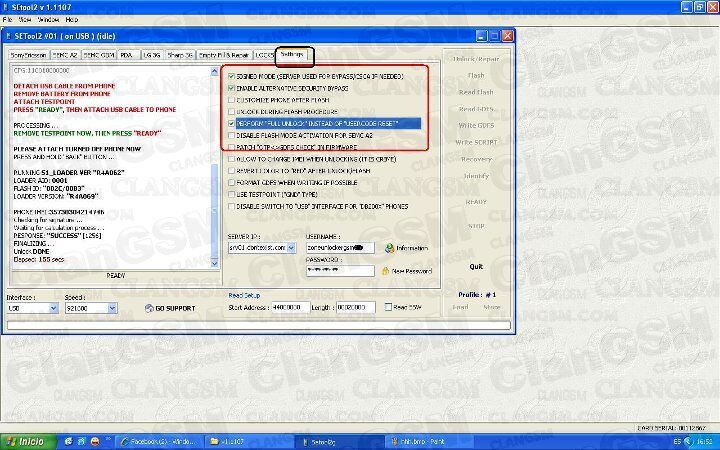Check Disable Switch to USB Interface for DB2001 phones

(x=231, y=207)
